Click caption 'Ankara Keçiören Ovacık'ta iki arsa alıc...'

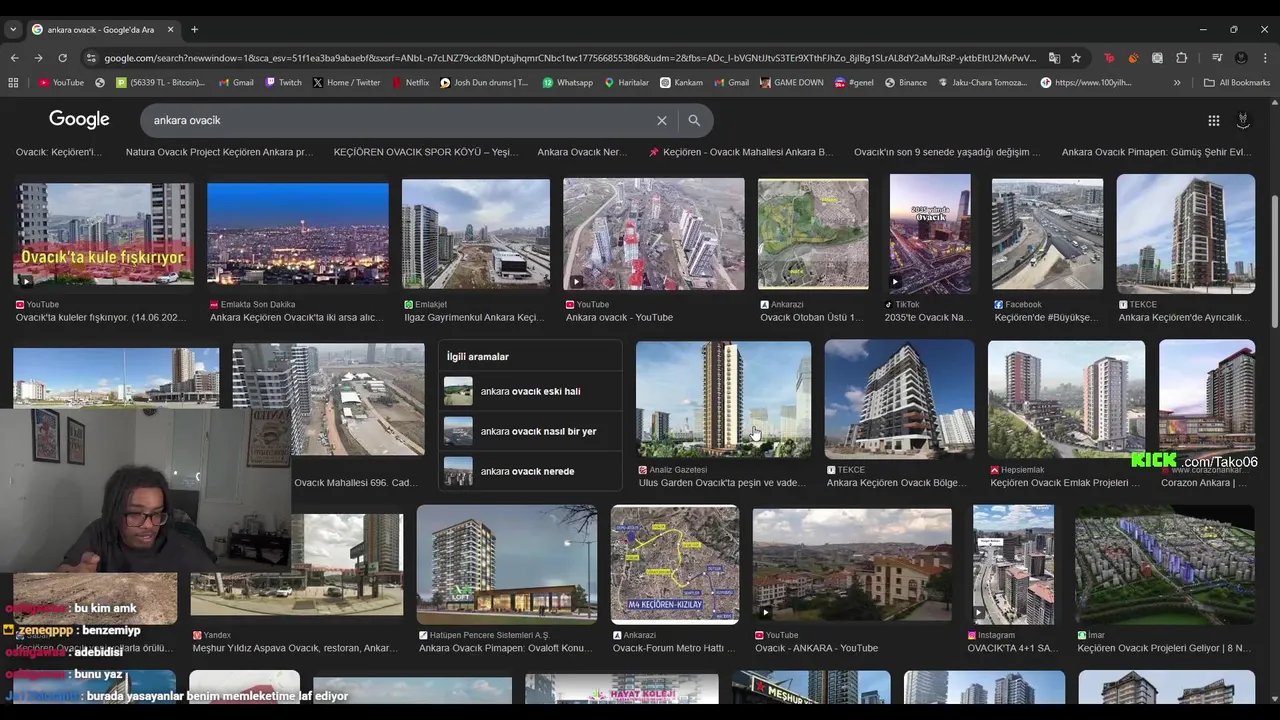(296, 318)
